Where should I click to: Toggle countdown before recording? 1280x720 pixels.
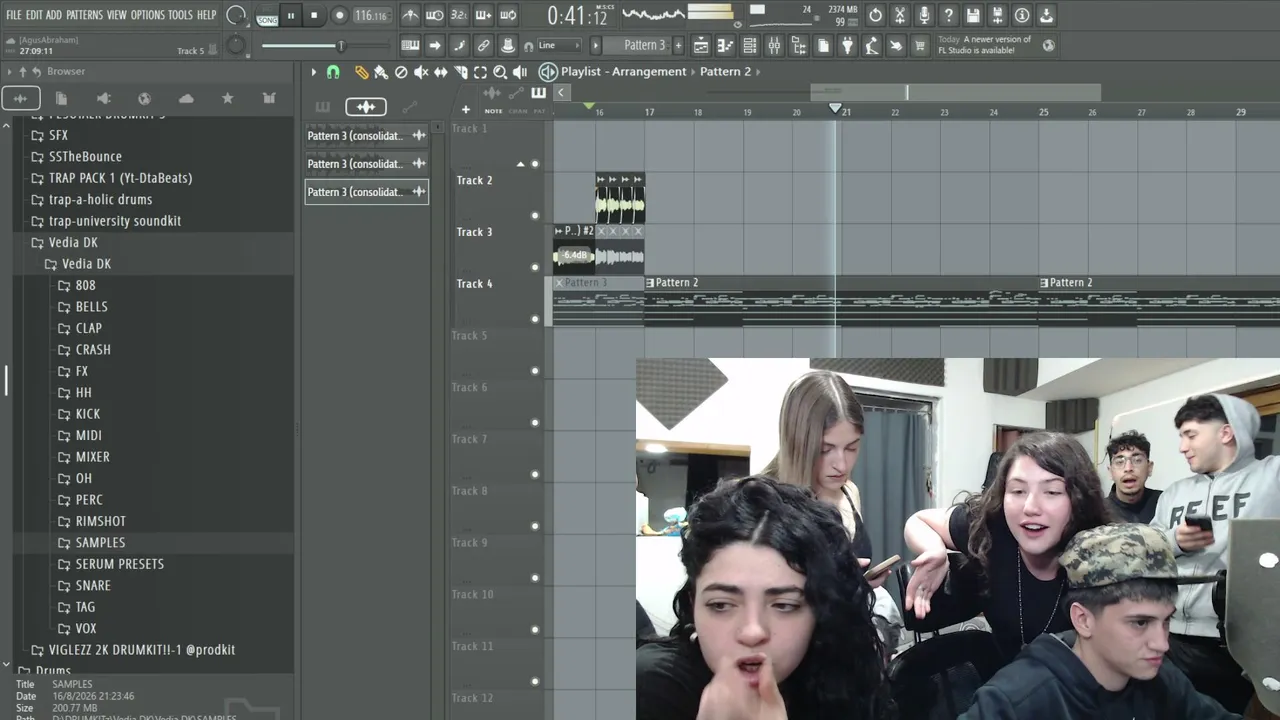point(459,15)
